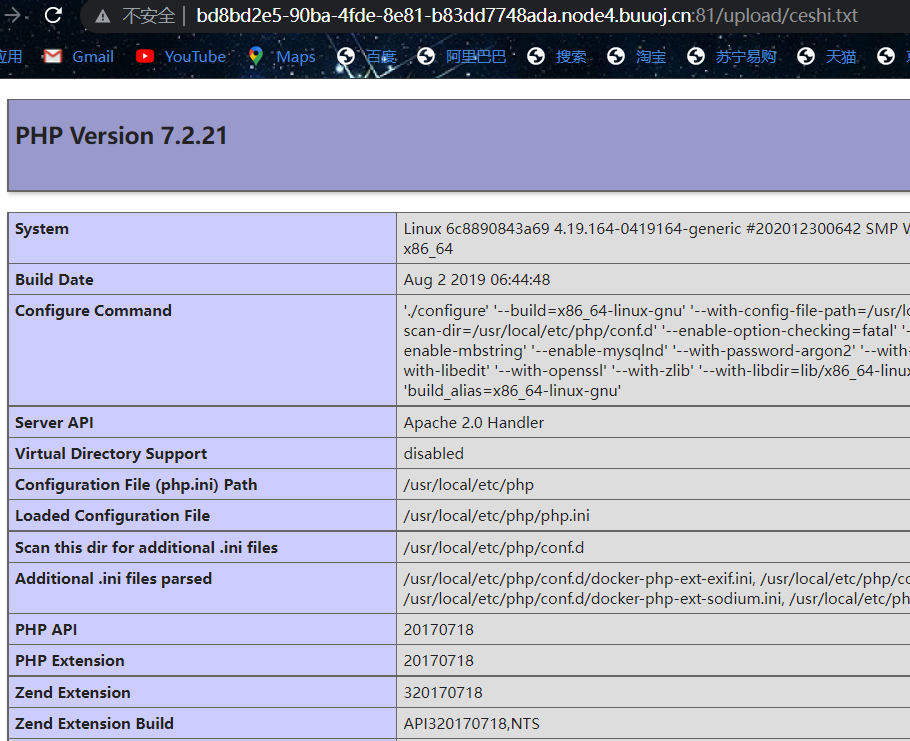Go forward with the arrow icon
Viewport: 910px width, 741px height.
[12, 15]
